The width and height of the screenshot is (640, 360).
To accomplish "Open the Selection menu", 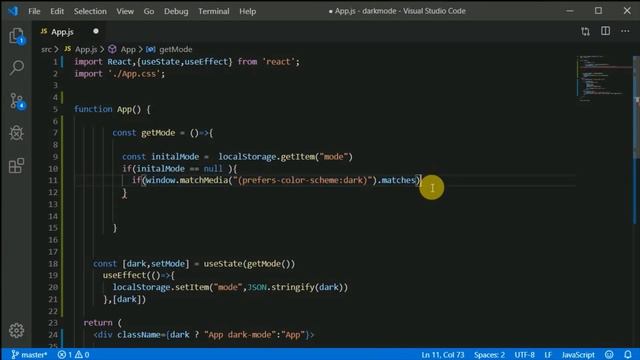I will (x=90, y=11).
